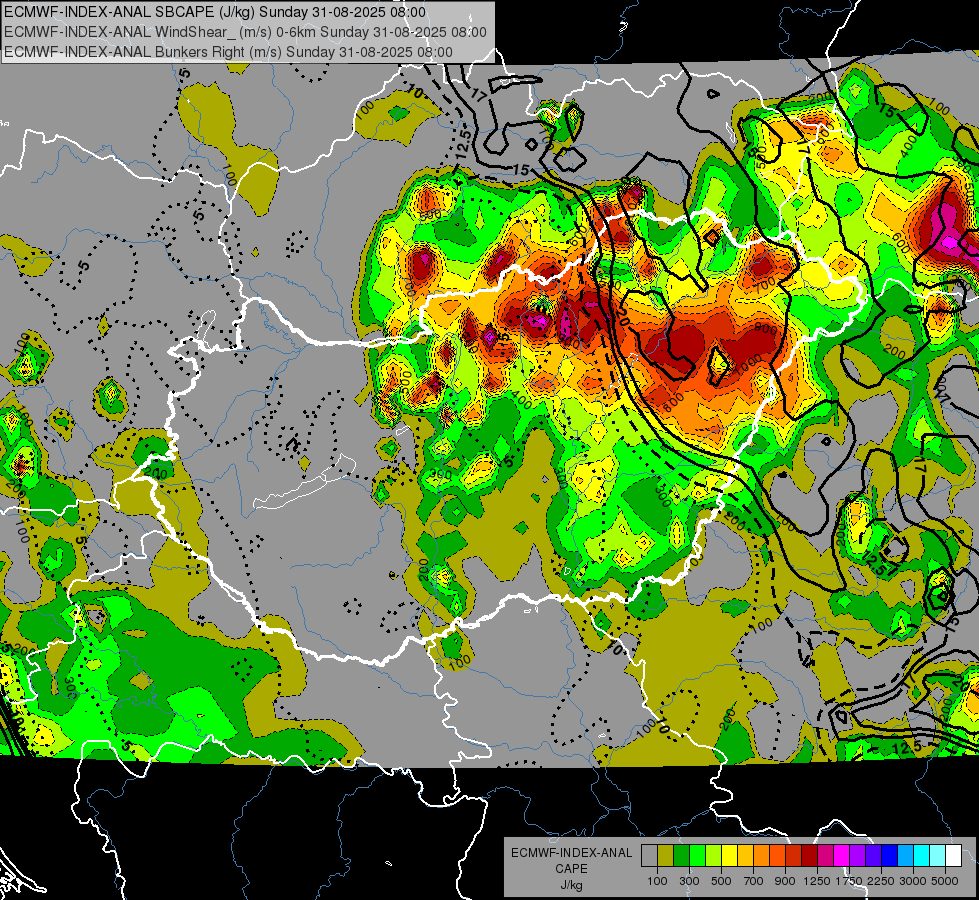Image resolution: width=979 pixels, height=900 pixels.
Task: Select the olive swatch in CAPE legend
Action: point(666,856)
